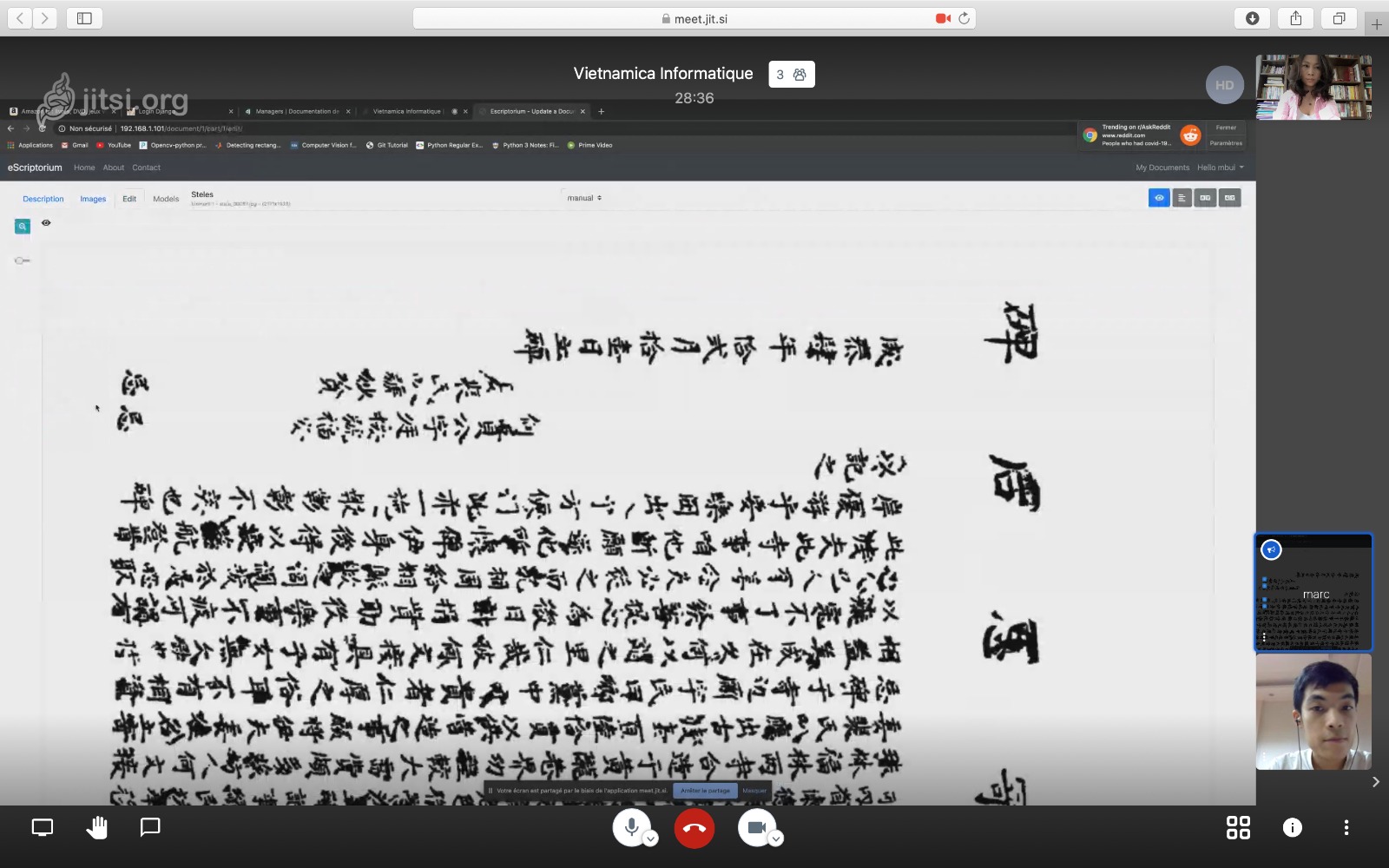
Task: Show Safari tab overview
Action: [x=1339, y=18]
